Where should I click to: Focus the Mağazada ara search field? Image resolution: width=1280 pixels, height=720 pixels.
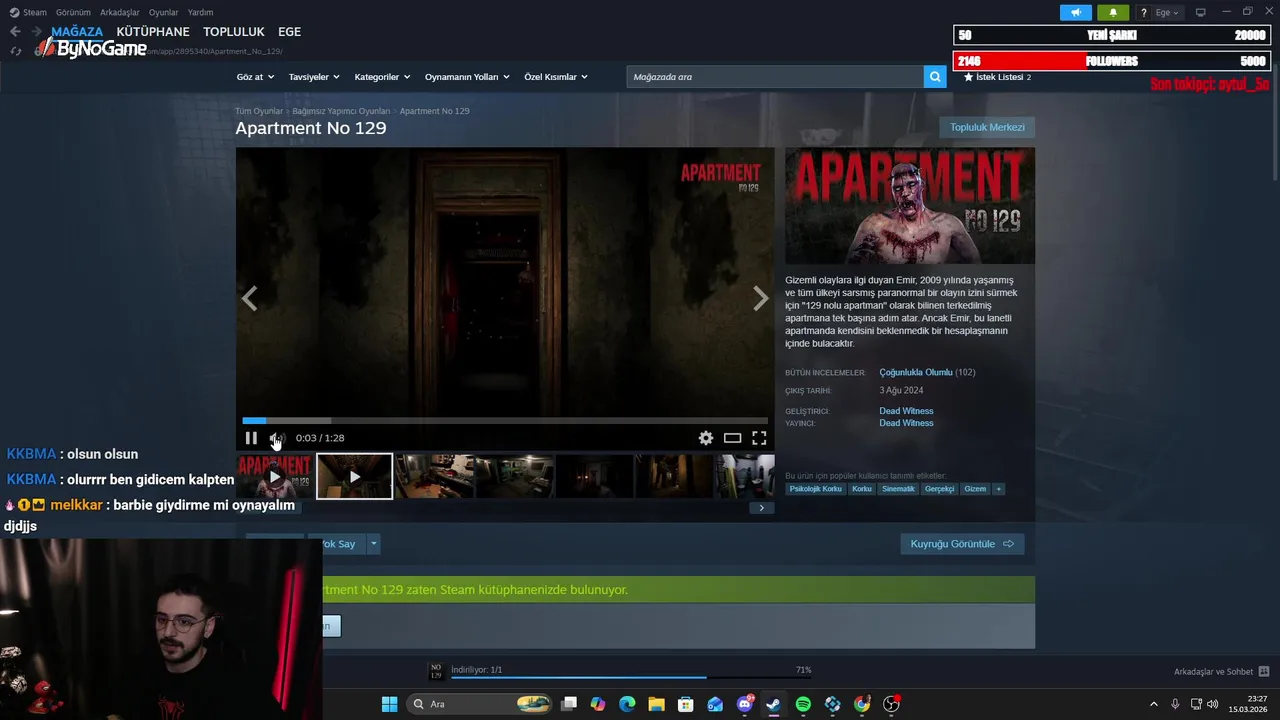775,77
